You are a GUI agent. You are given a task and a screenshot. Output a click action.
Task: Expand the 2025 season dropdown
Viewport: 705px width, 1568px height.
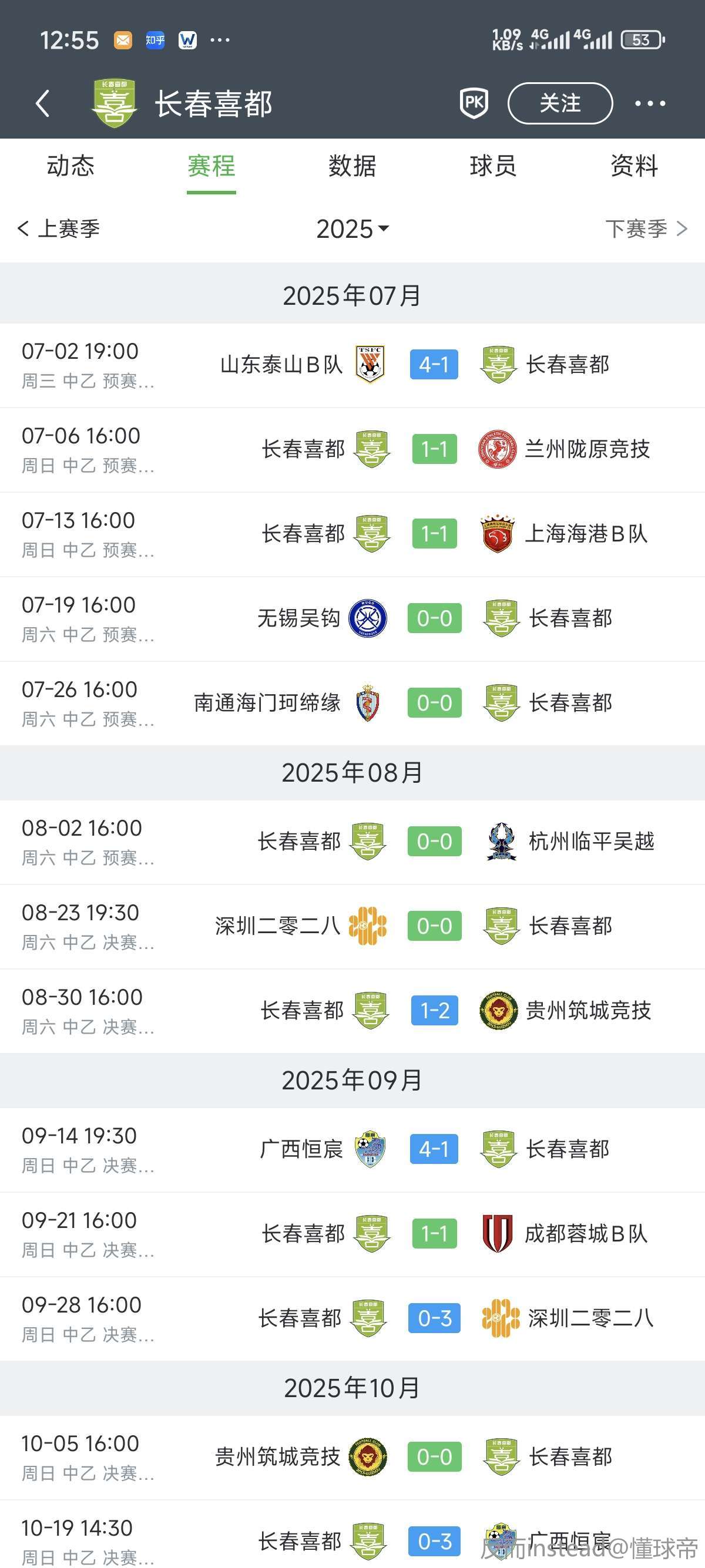(352, 229)
